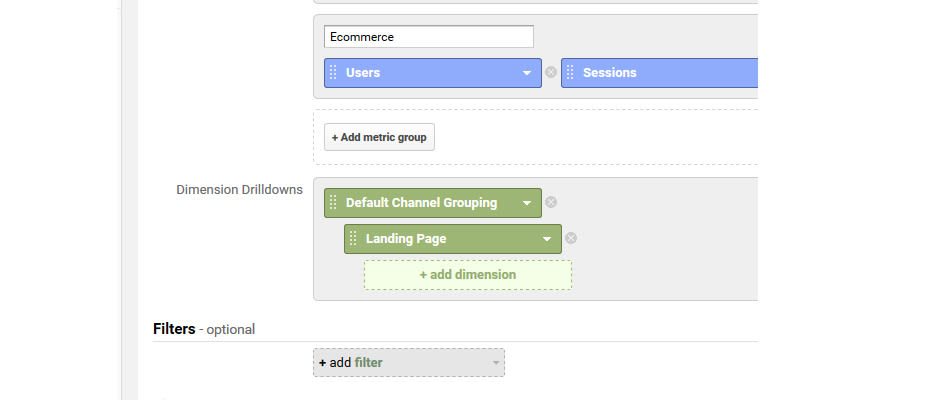Expand the Default Channel Grouping dropdown arrow
Image resolution: width=950 pixels, height=400 pixels.
click(x=526, y=203)
